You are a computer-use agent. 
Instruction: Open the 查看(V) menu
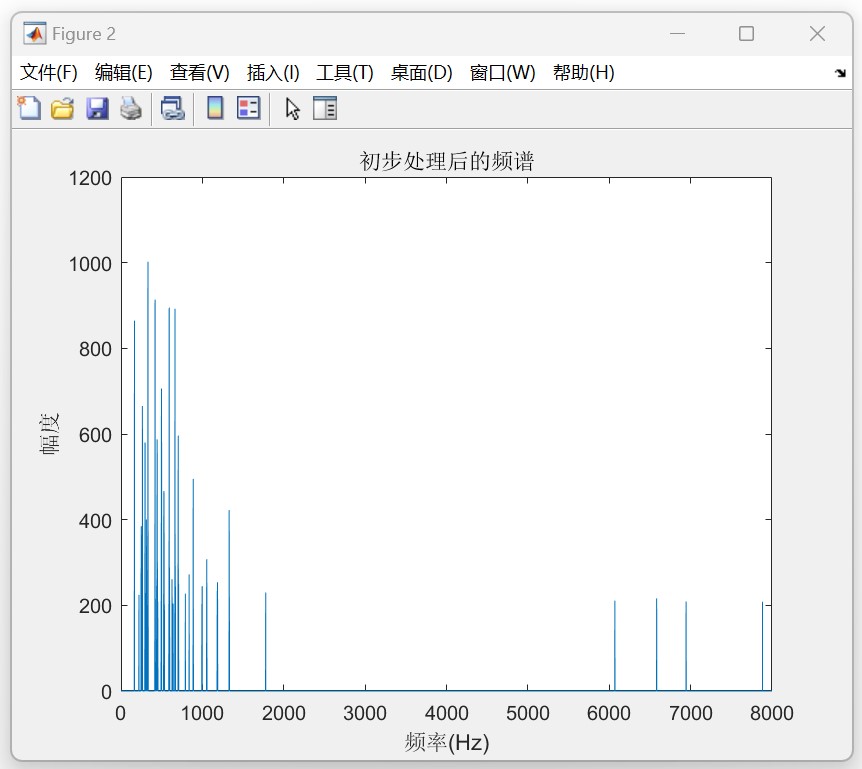[200, 73]
